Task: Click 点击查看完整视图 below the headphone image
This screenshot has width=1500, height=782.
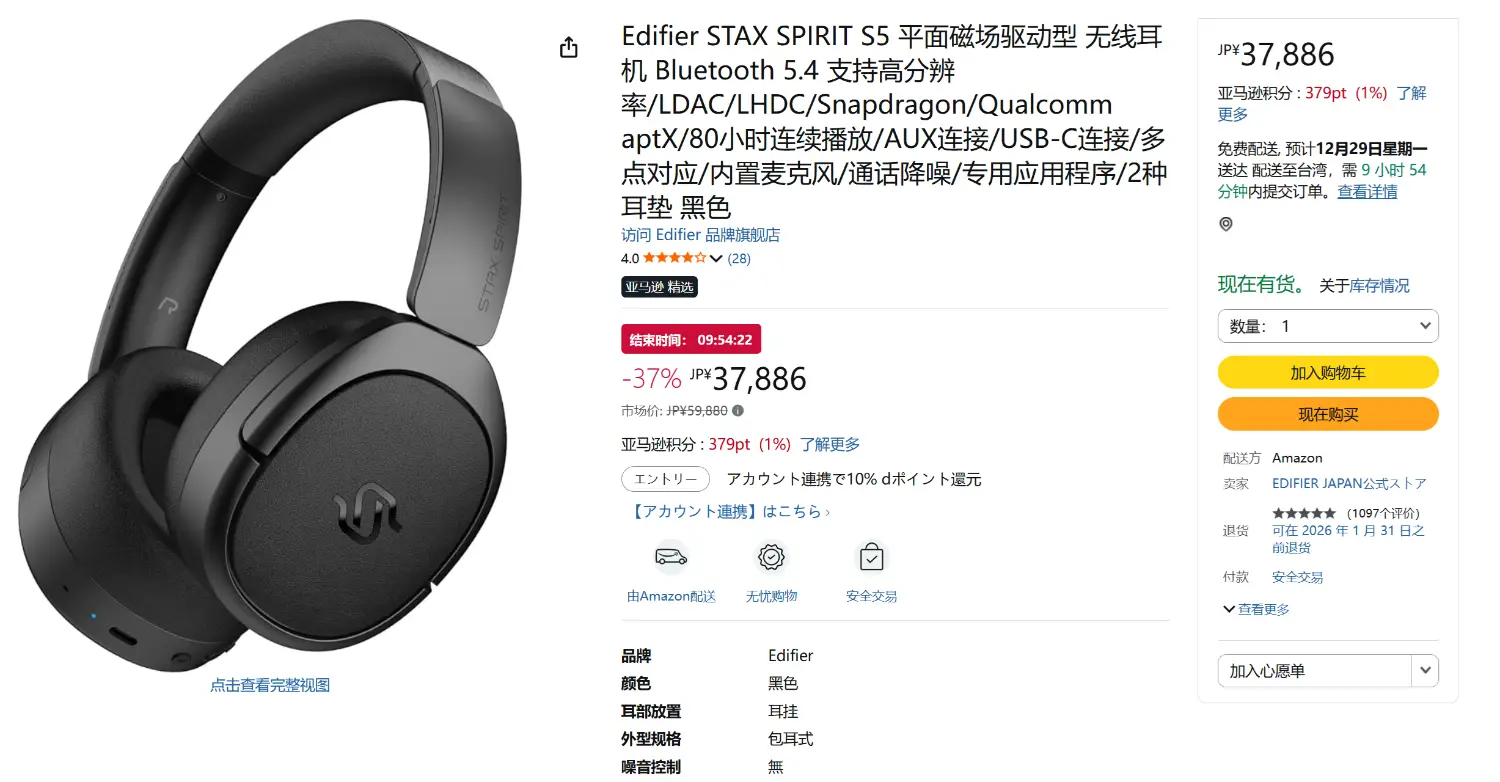Action: tap(270, 685)
